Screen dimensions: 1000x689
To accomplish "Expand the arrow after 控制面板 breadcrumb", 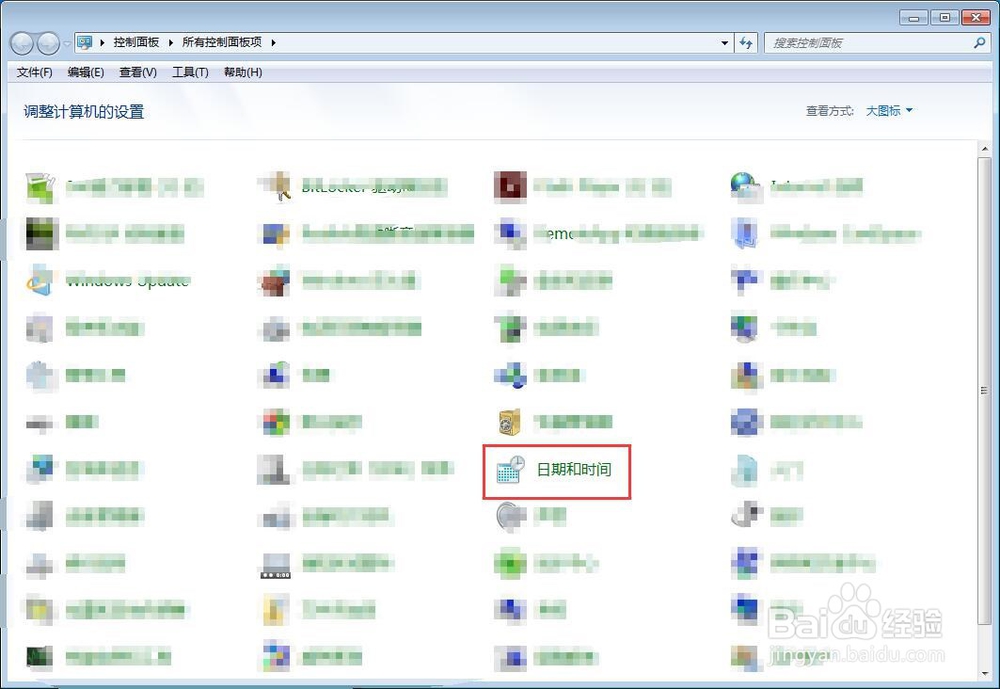I will (x=171, y=43).
